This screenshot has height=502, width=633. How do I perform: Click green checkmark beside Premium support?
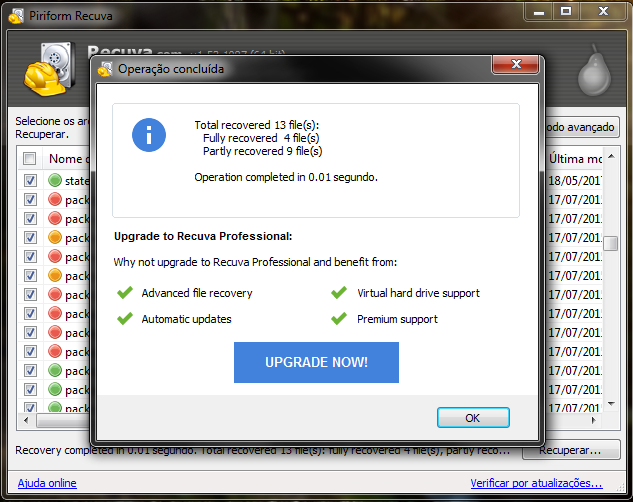[x=339, y=318]
